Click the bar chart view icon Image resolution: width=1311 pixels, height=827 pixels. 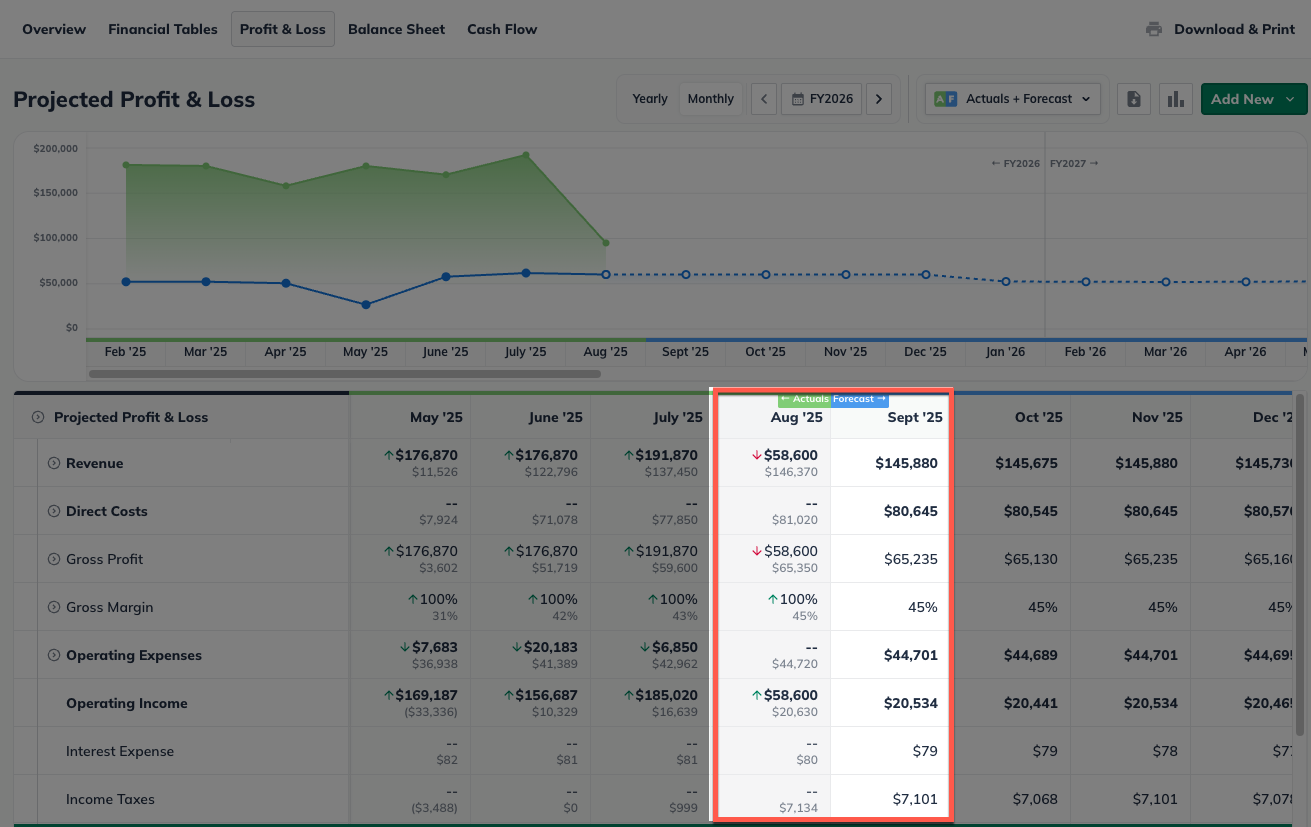1176,99
